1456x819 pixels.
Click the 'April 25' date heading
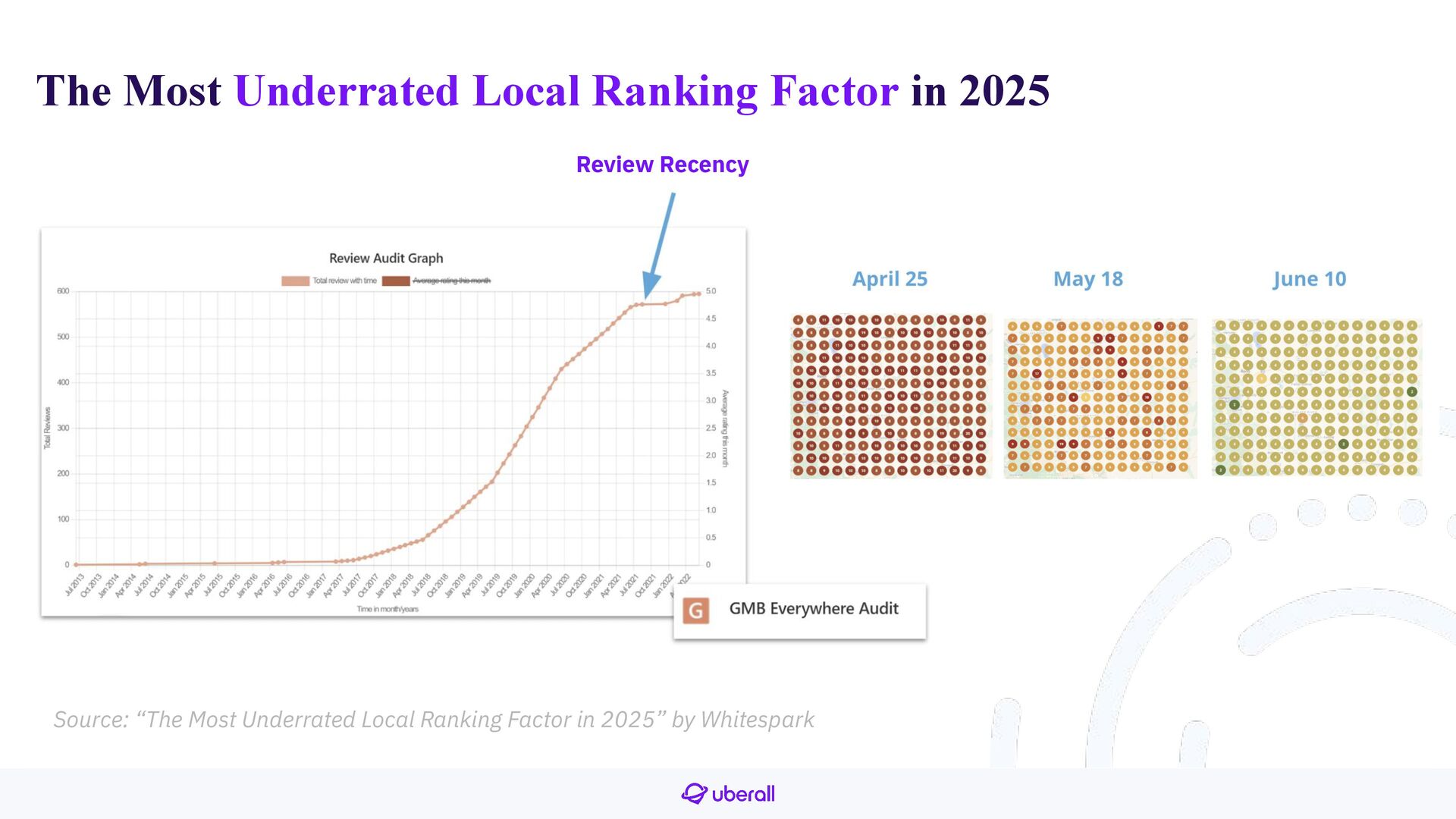point(890,279)
